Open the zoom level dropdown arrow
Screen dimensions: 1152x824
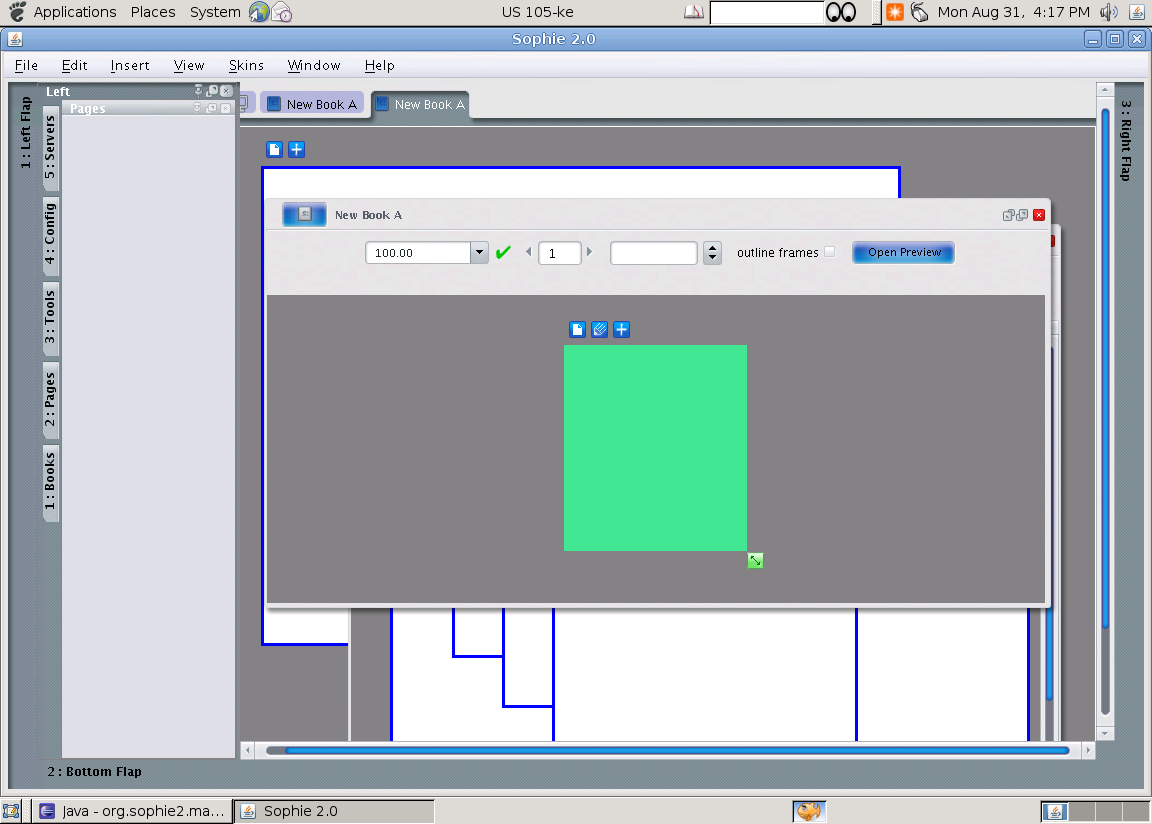coord(479,253)
